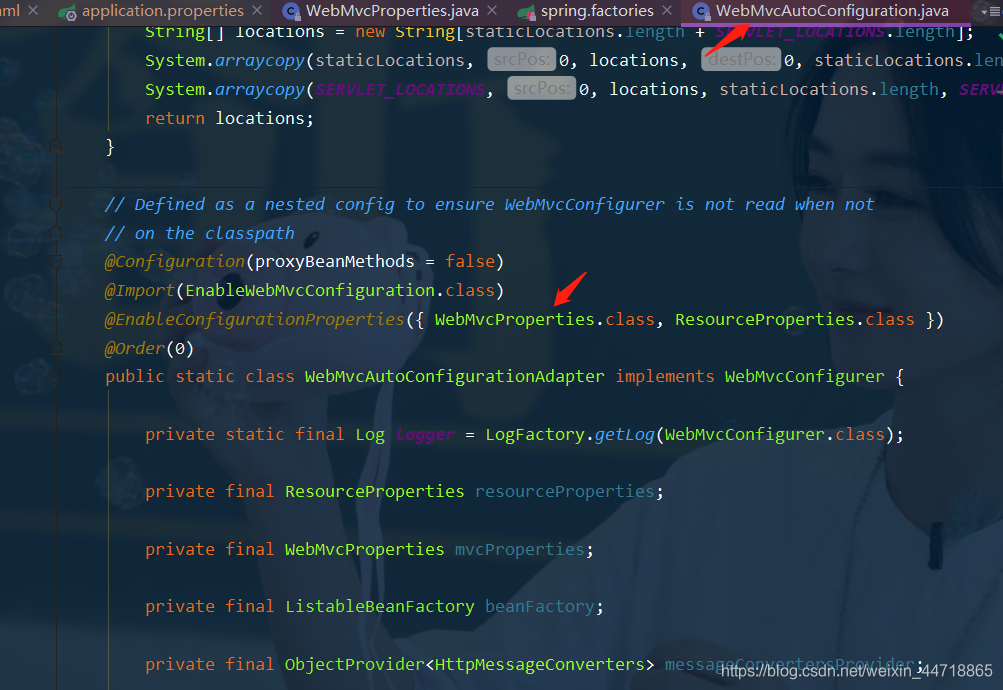This screenshot has width=1003, height=690.
Task: Select the WebMvcAutoConfiguration.java tab
Action: (832, 11)
